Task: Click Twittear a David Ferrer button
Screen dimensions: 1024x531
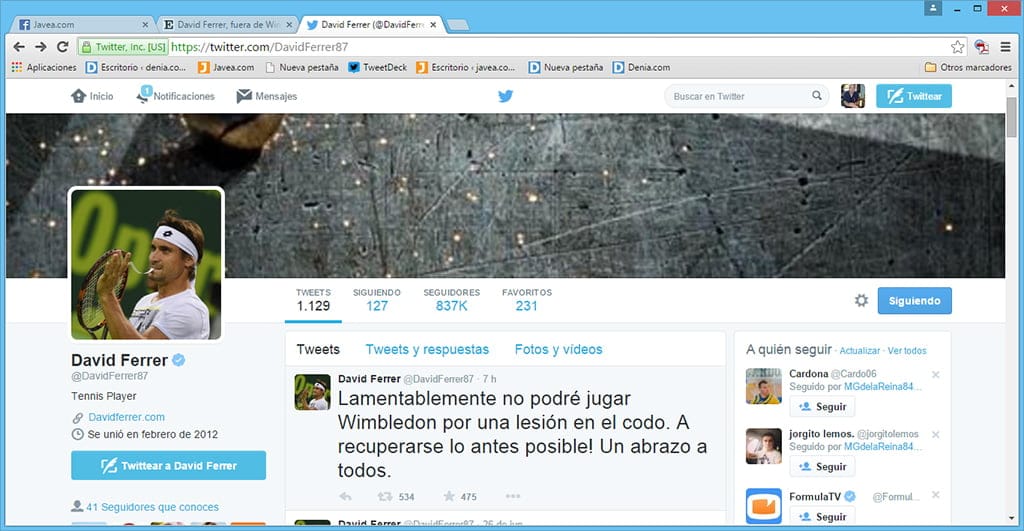Action: click(x=168, y=466)
